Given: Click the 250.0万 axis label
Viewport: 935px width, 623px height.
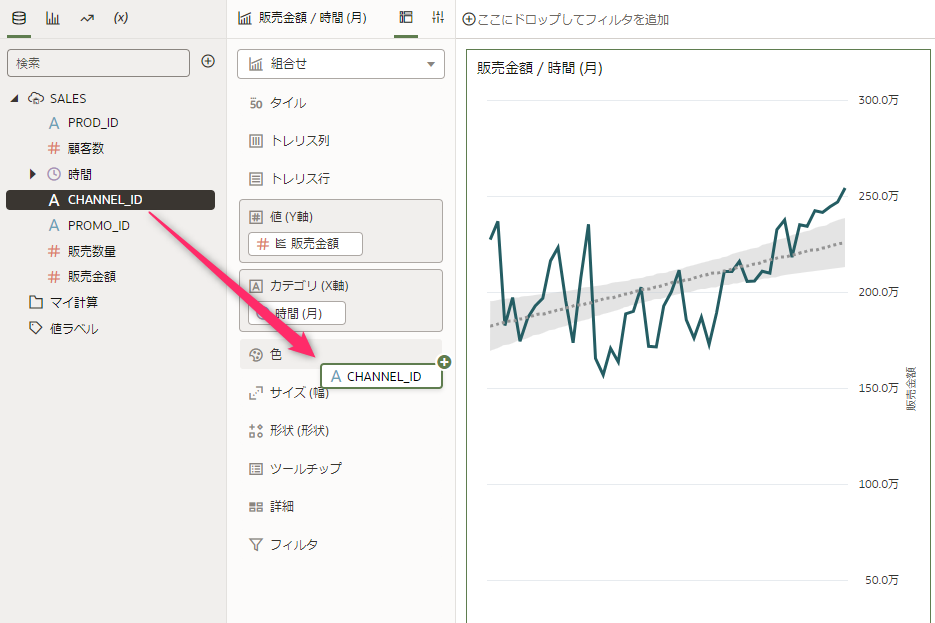Looking at the screenshot, I should [878, 196].
